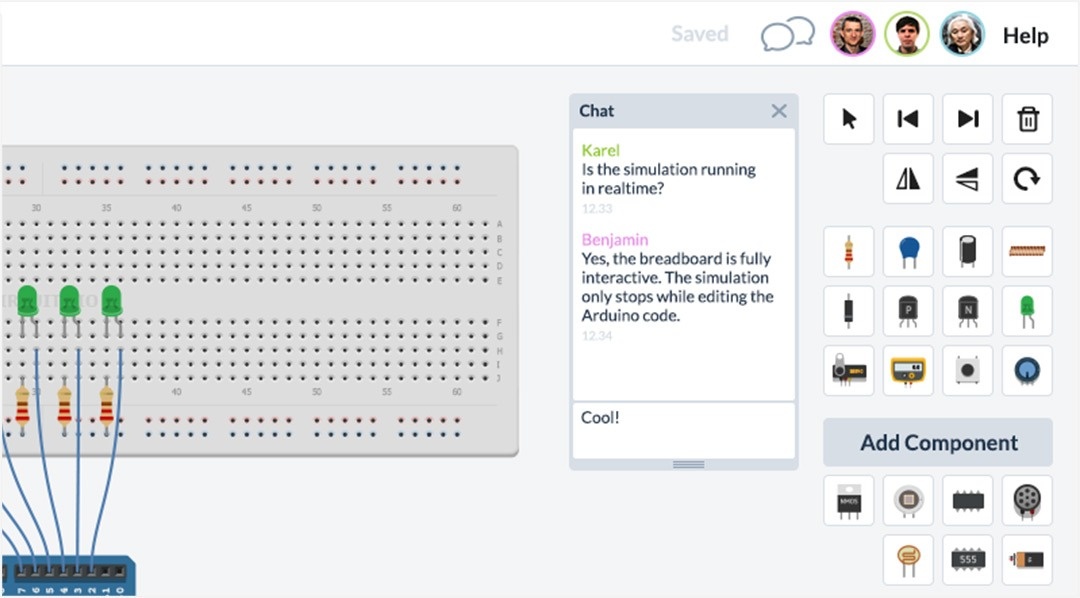This screenshot has height=598, width=1080.
Task: Pick the resistor component
Action: pyautogui.click(x=849, y=252)
